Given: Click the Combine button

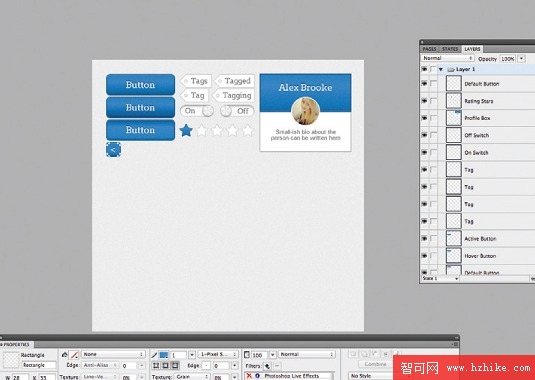Looking at the screenshot, I should click(x=375, y=364).
